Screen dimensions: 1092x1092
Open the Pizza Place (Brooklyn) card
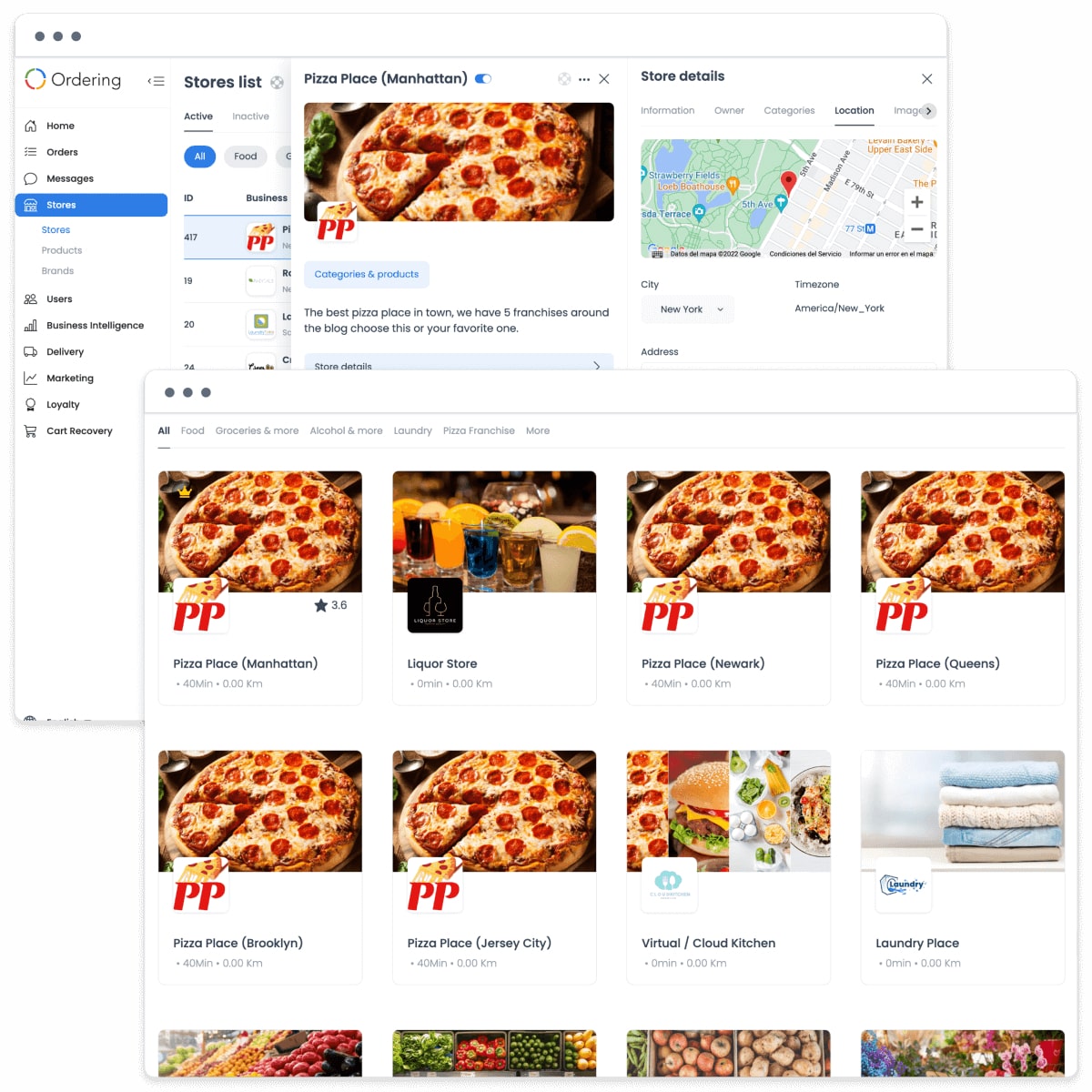260,867
